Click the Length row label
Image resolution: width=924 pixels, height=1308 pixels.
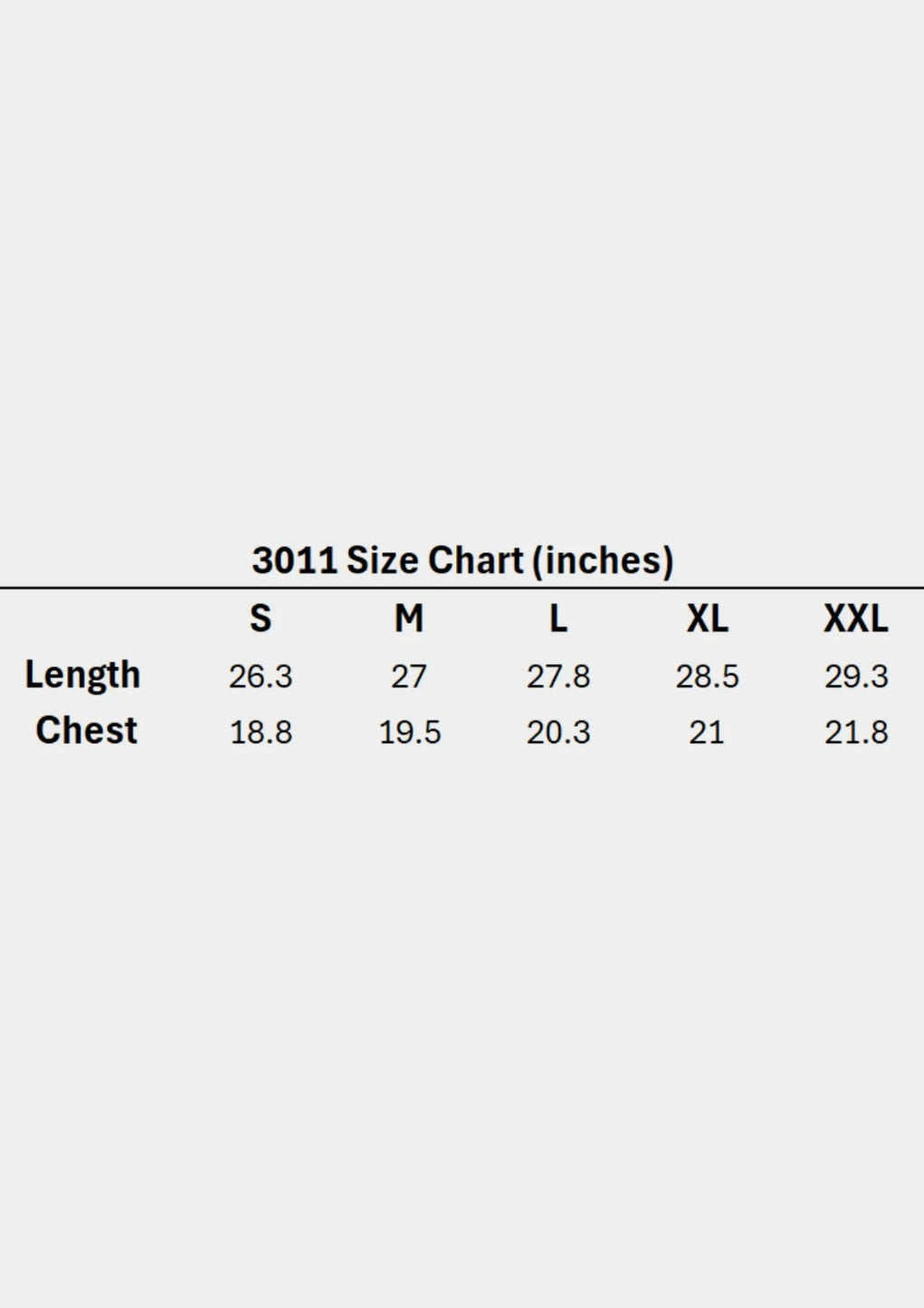[x=82, y=675]
